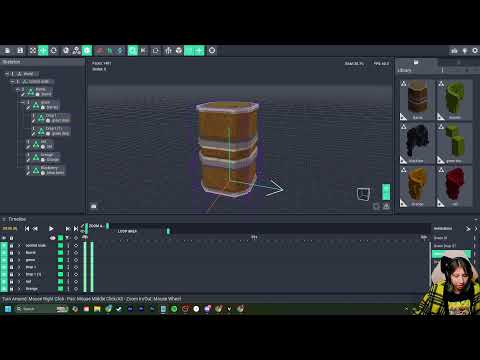Click the cube icon in top toolbar
This screenshot has height=360, width=480.
[179, 51]
